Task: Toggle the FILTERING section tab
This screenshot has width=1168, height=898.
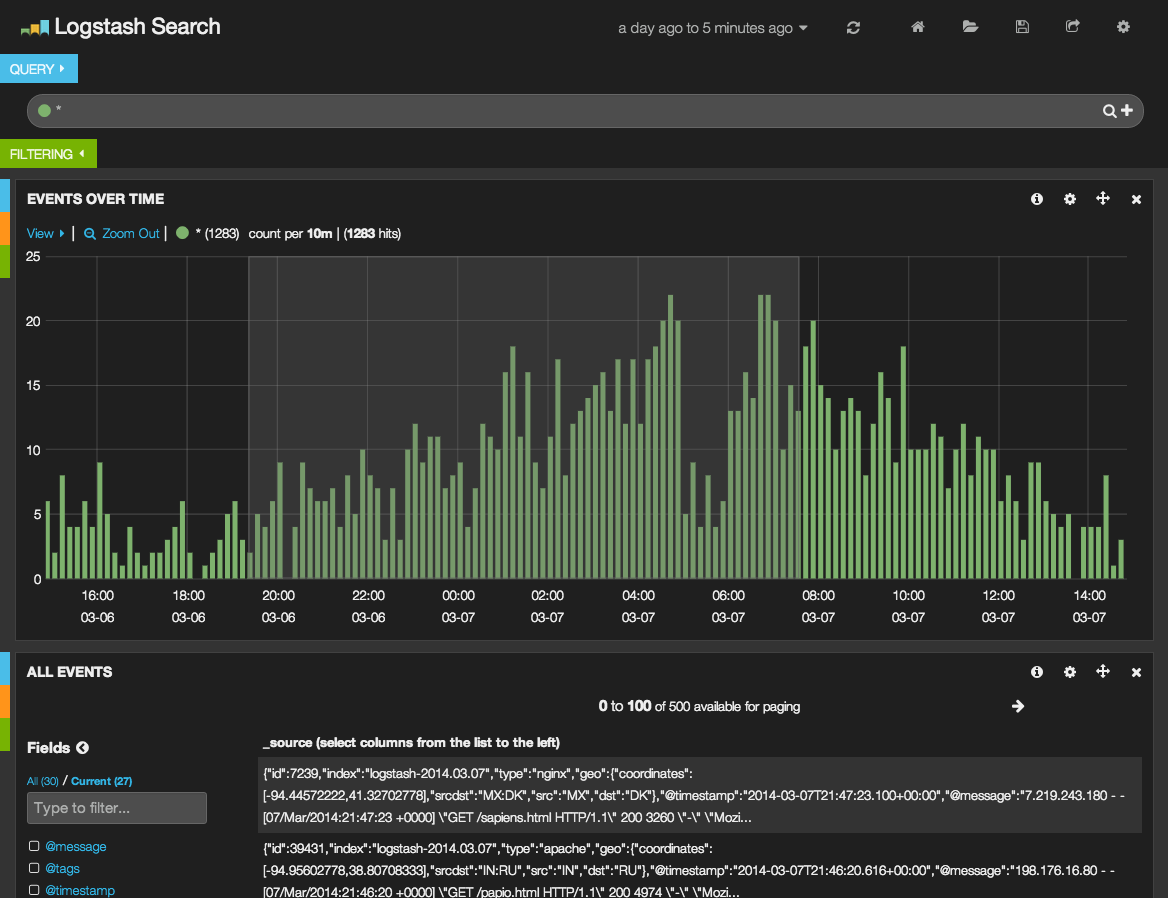Action: [48, 153]
